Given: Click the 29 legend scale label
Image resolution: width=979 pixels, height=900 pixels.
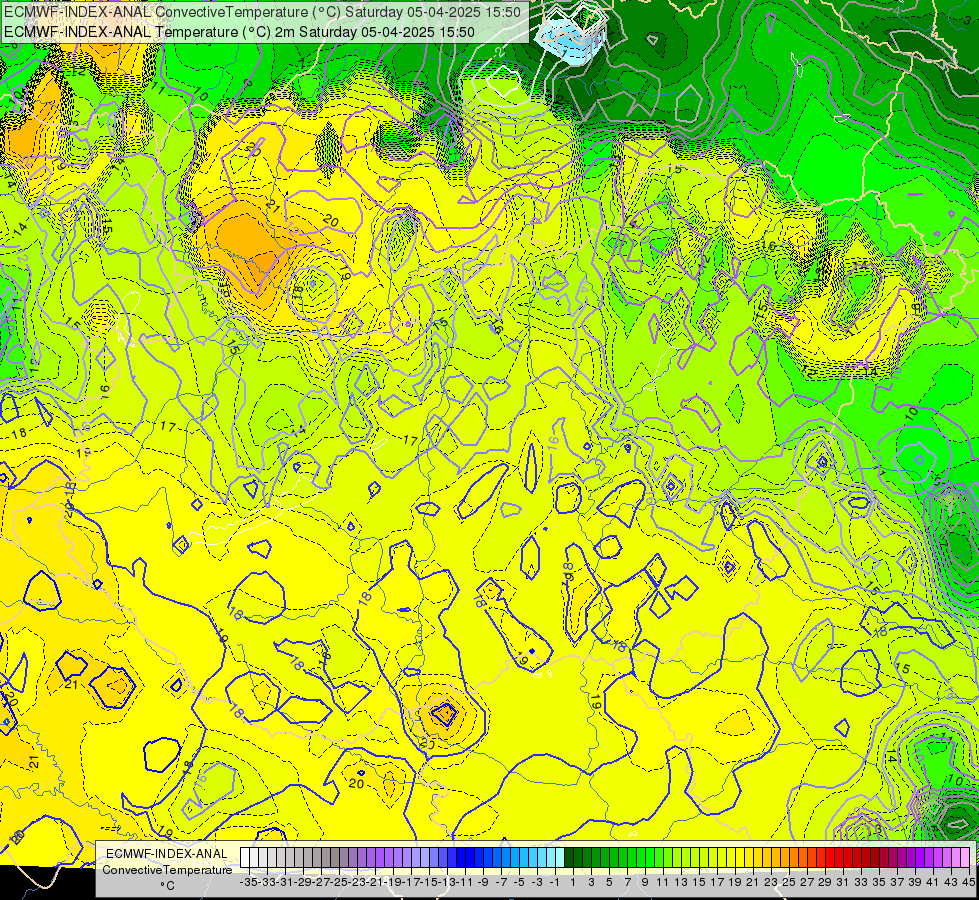Looking at the screenshot, I should pyautogui.click(x=825, y=882).
